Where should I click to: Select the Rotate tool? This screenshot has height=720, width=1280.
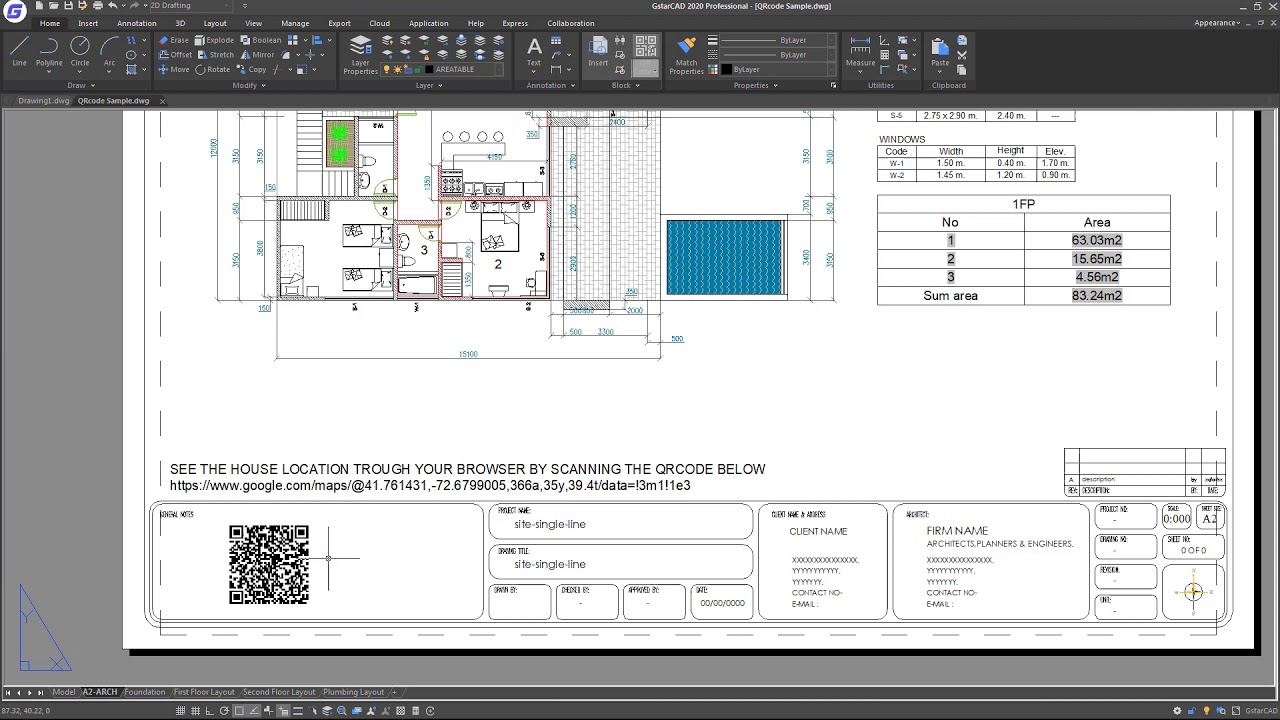213,70
